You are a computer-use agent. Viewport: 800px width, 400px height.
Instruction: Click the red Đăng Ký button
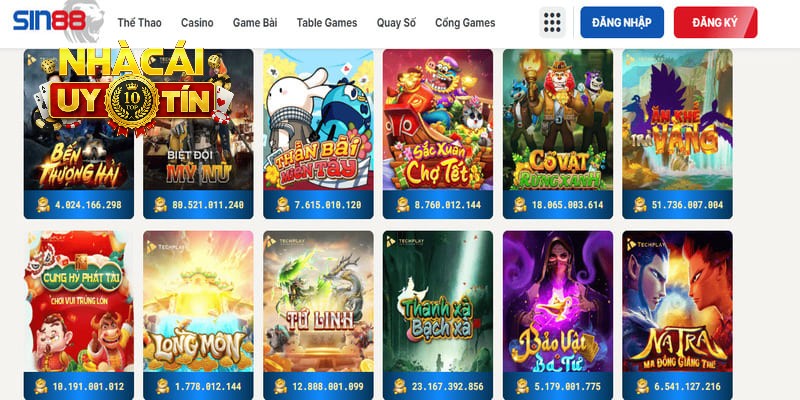pyautogui.click(x=715, y=22)
